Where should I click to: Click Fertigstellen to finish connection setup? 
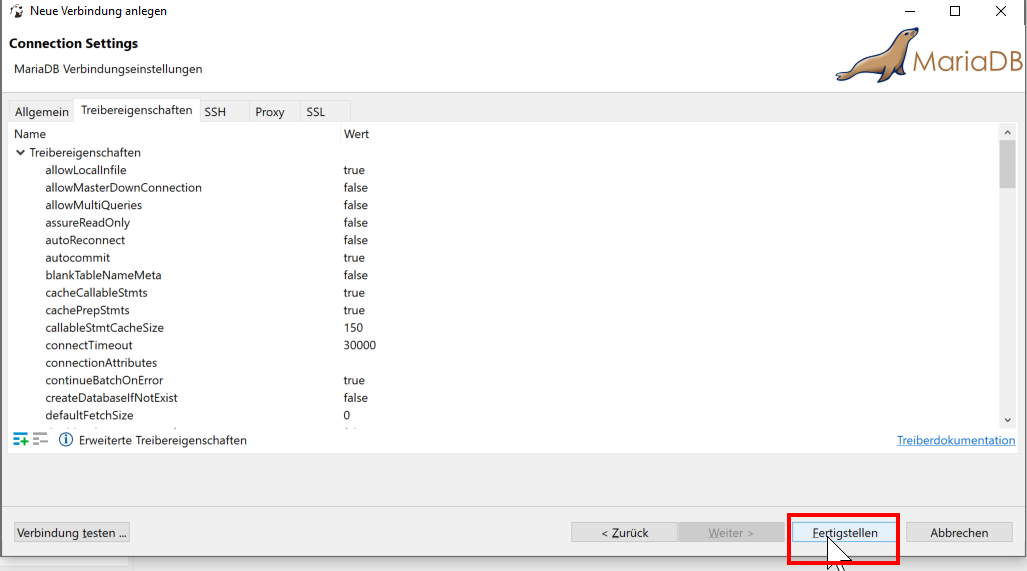tap(845, 533)
